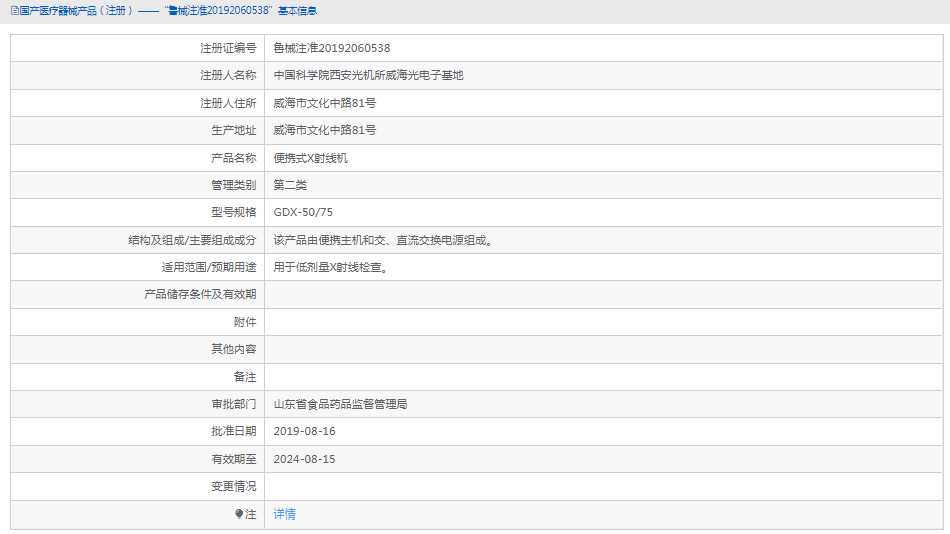The height and width of the screenshot is (534, 950).
Task: Click approval date 2019-08-16
Action: tap(304, 432)
